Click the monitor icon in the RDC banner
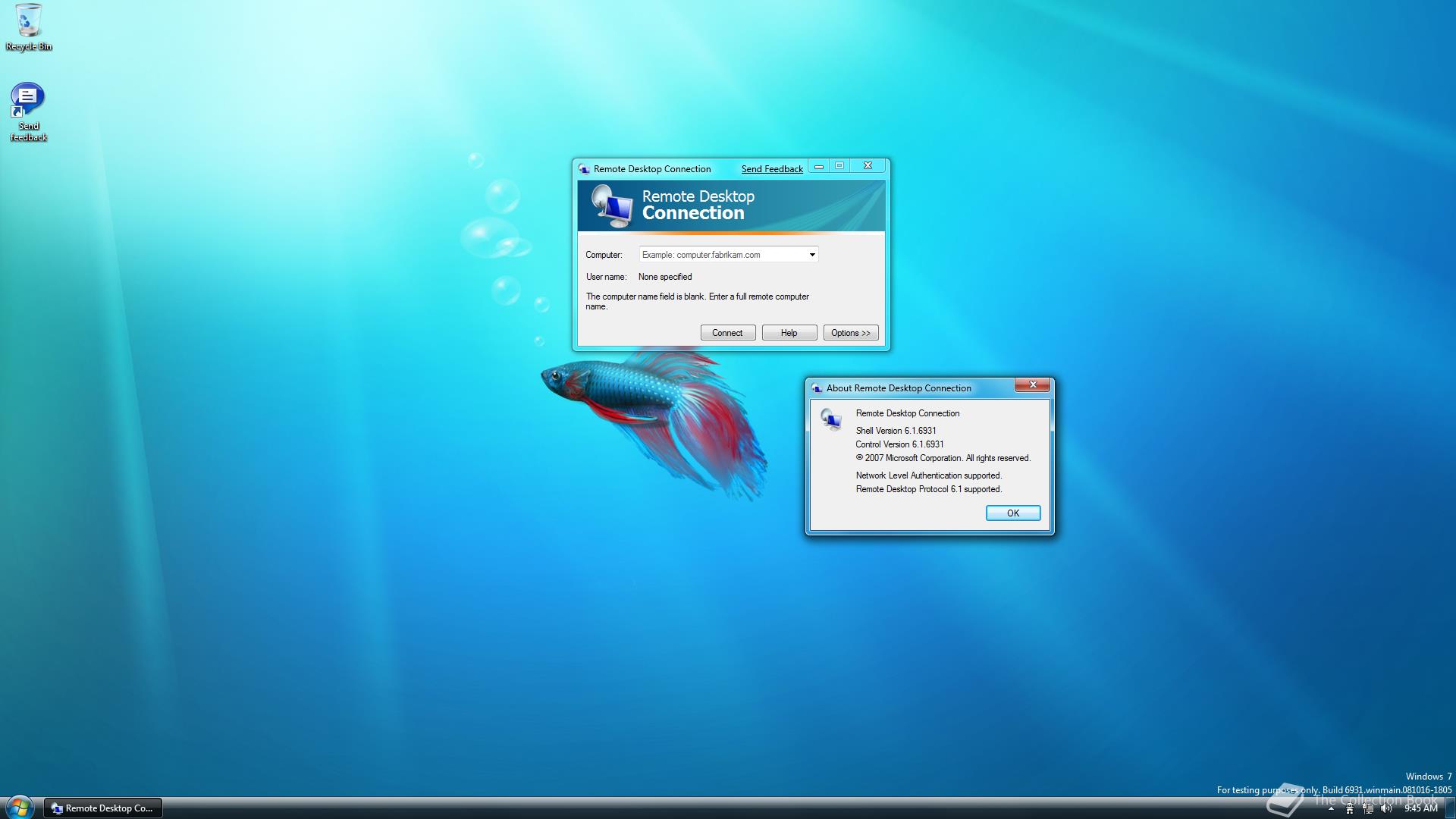1456x819 pixels. coord(612,206)
